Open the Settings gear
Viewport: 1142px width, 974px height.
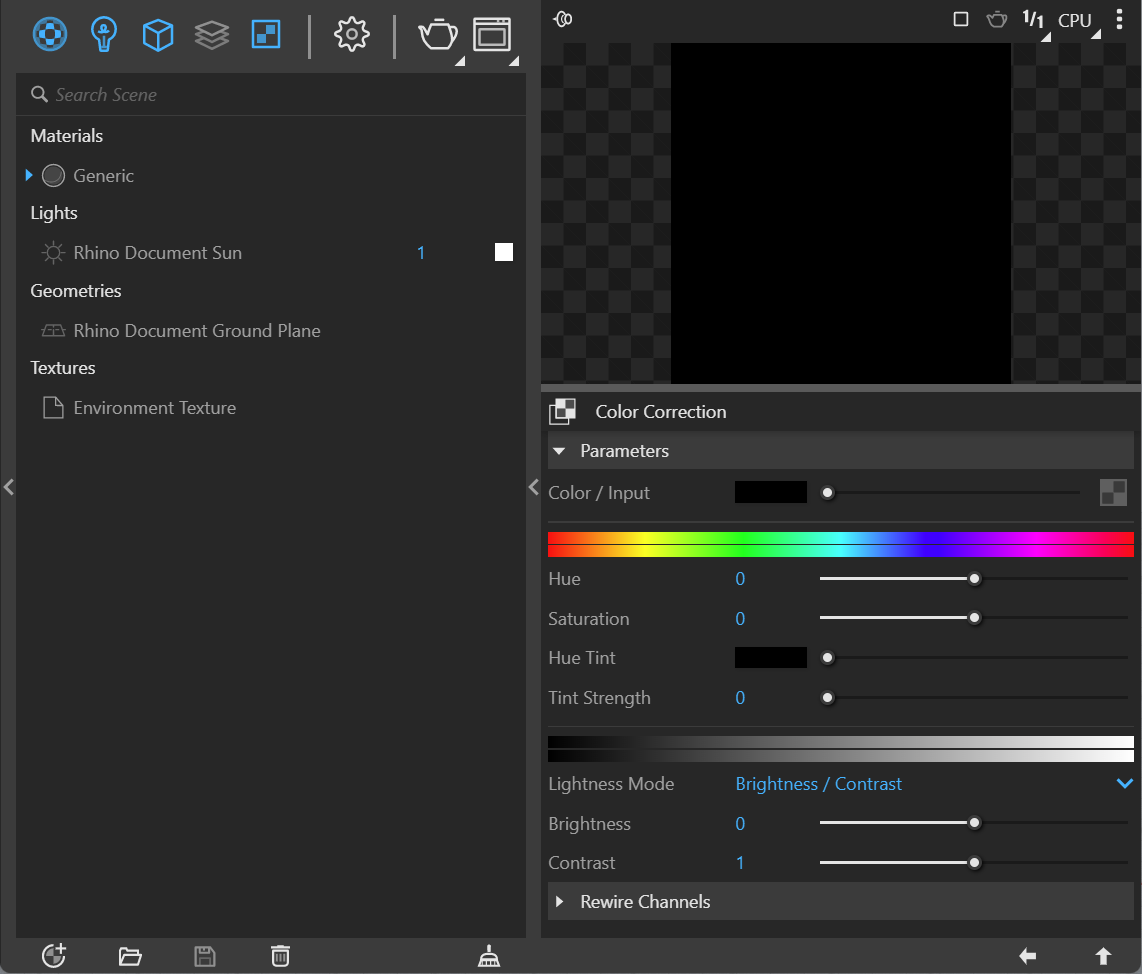(x=352, y=34)
